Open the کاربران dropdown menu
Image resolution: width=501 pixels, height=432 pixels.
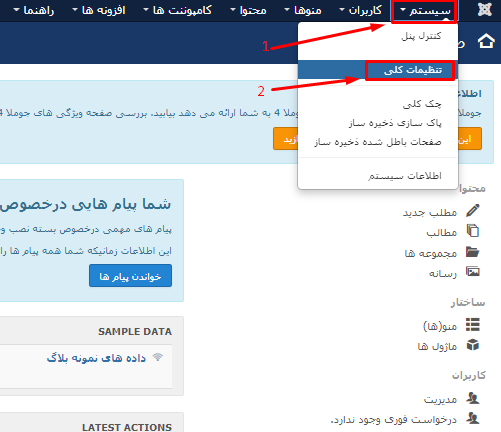coord(361,11)
